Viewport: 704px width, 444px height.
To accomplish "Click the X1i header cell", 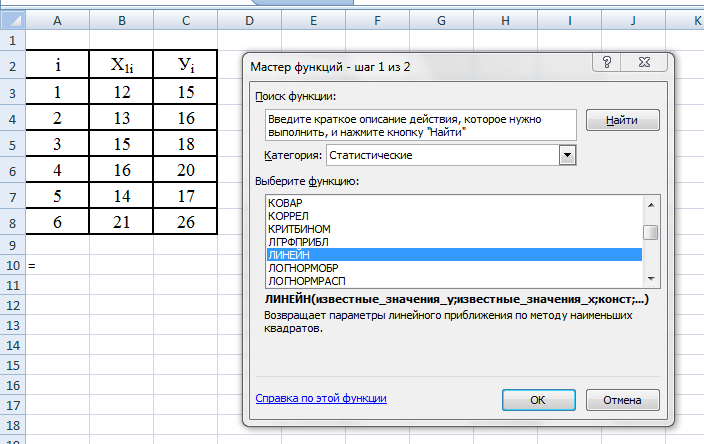I will (122, 66).
